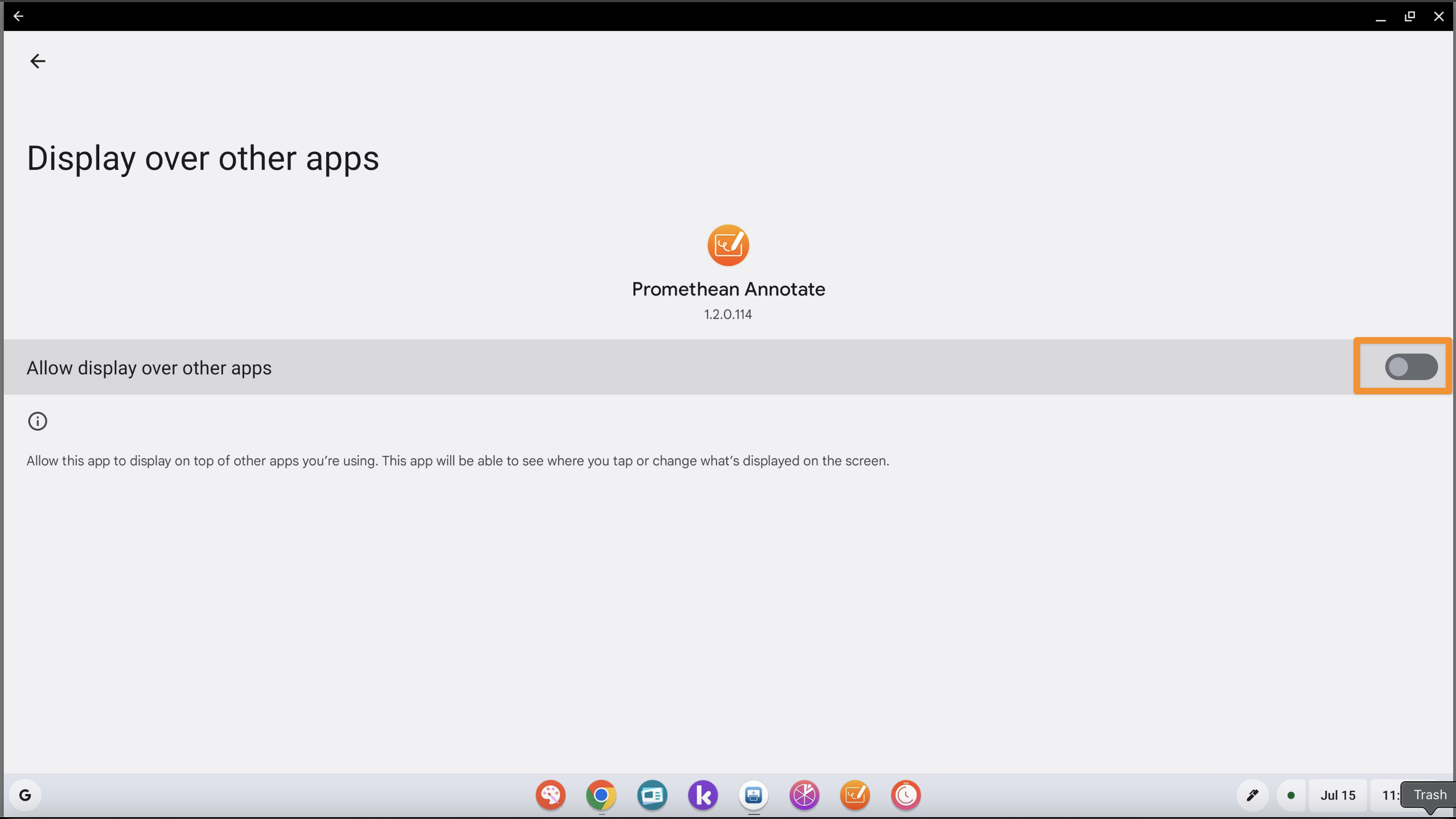Image resolution: width=1456 pixels, height=819 pixels.
Task: Click the Allow display over other apps label
Action: 149,368
